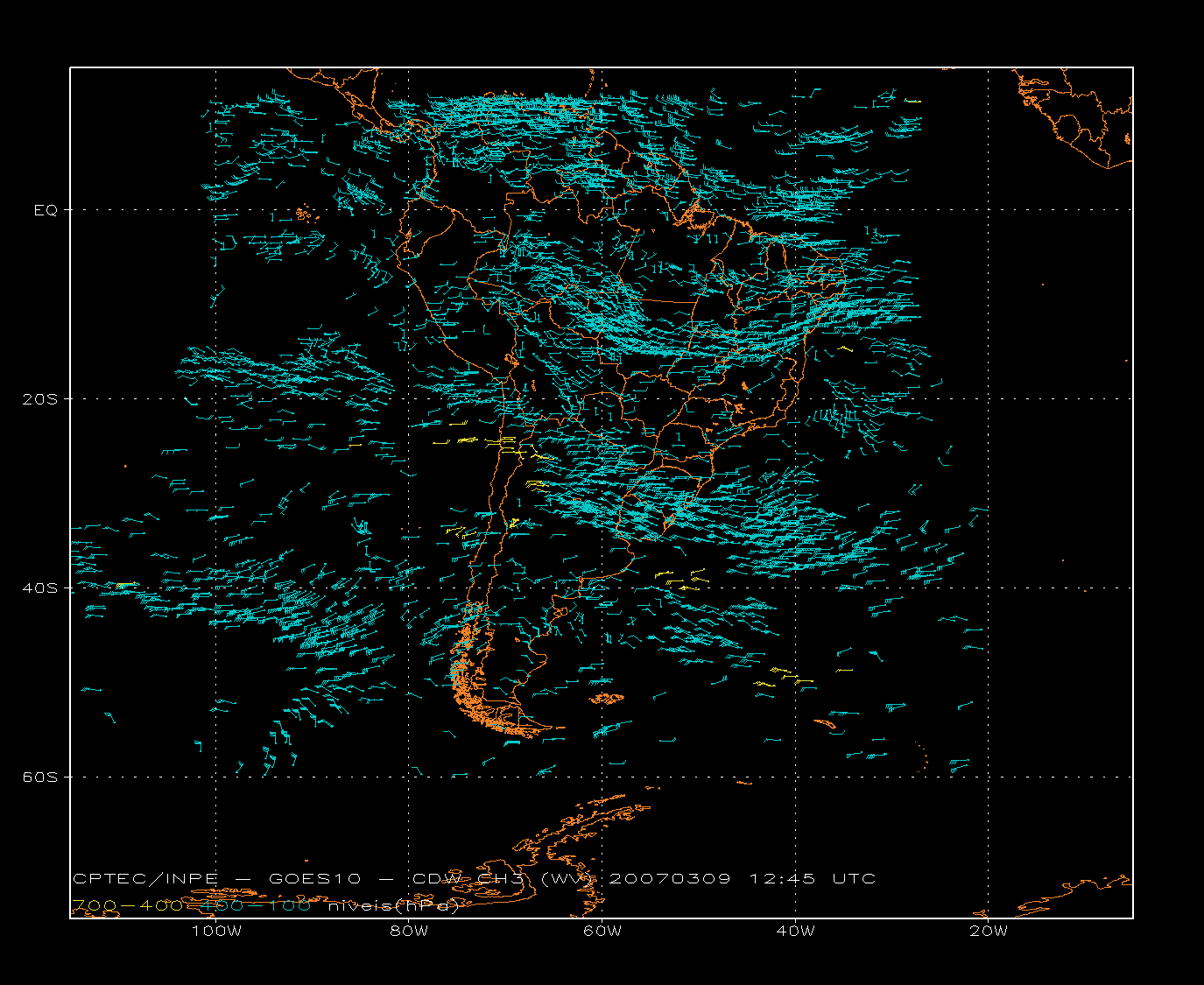Click the 60S latitude label
The height and width of the screenshot is (985, 1204).
click(x=40, y=777)
